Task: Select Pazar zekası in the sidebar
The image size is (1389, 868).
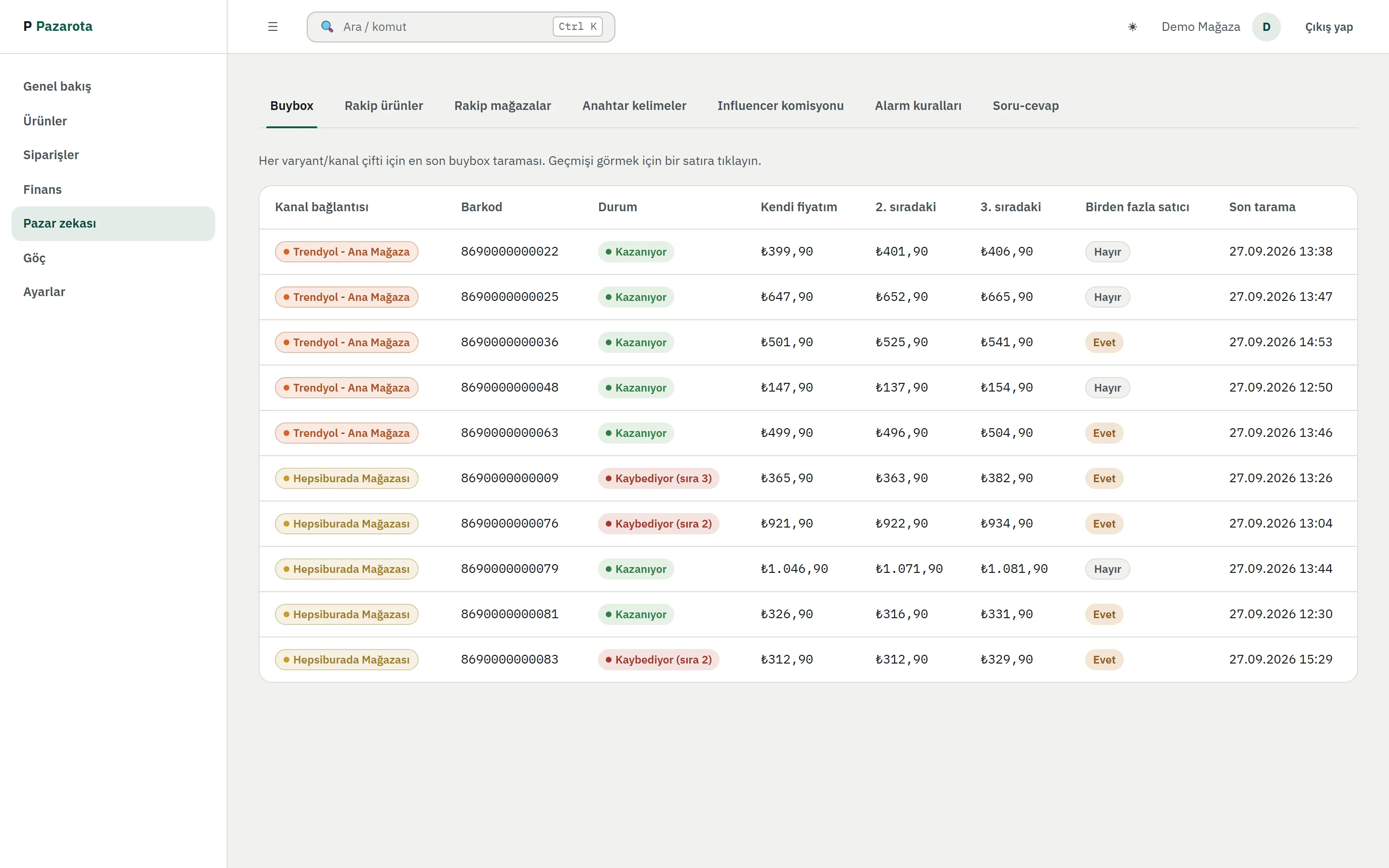Action: pos(113,223)
